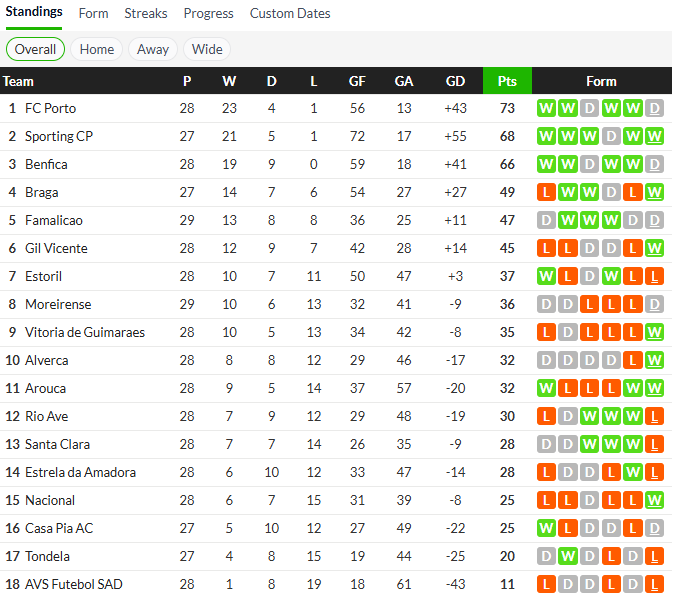Select the Wide table view
This screenshot has height=609, width=673.
207,49
